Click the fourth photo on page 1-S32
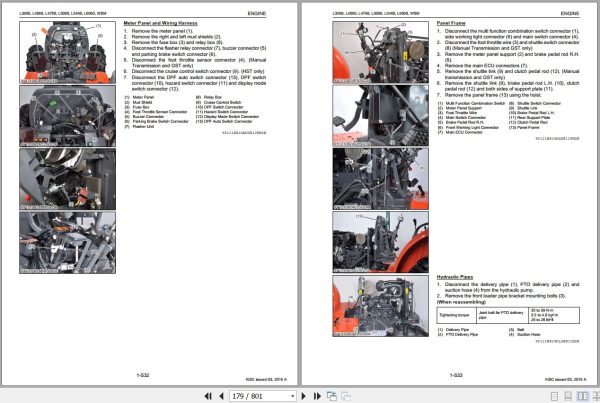Image resolution: width=600 pixels, height=403 pixels. 67,243
